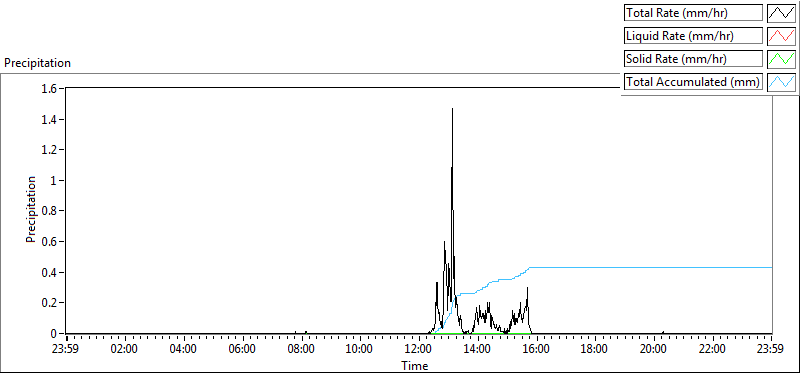Click the 1.6 maximum value on y-axis
Image resolution: width=800 pixels, height=373 pixels.
pos(49,88)
